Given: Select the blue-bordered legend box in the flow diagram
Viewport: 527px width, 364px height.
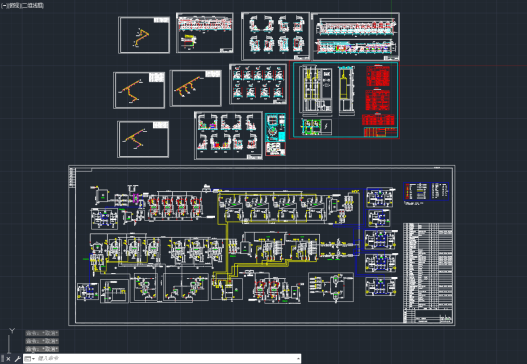Looking at the screenshot, I should (426, 192).
